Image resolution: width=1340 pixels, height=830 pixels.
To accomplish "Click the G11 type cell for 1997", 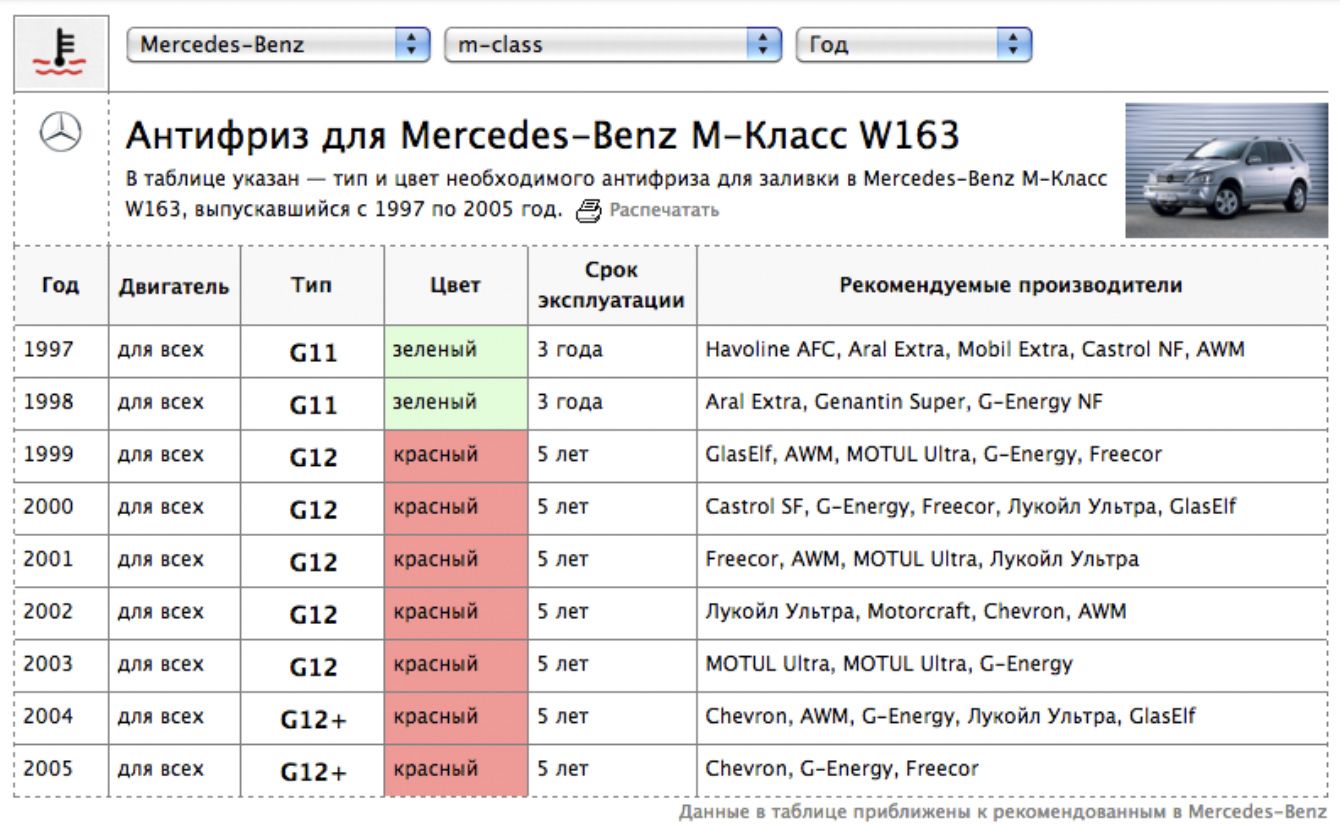I will (312, 351).
